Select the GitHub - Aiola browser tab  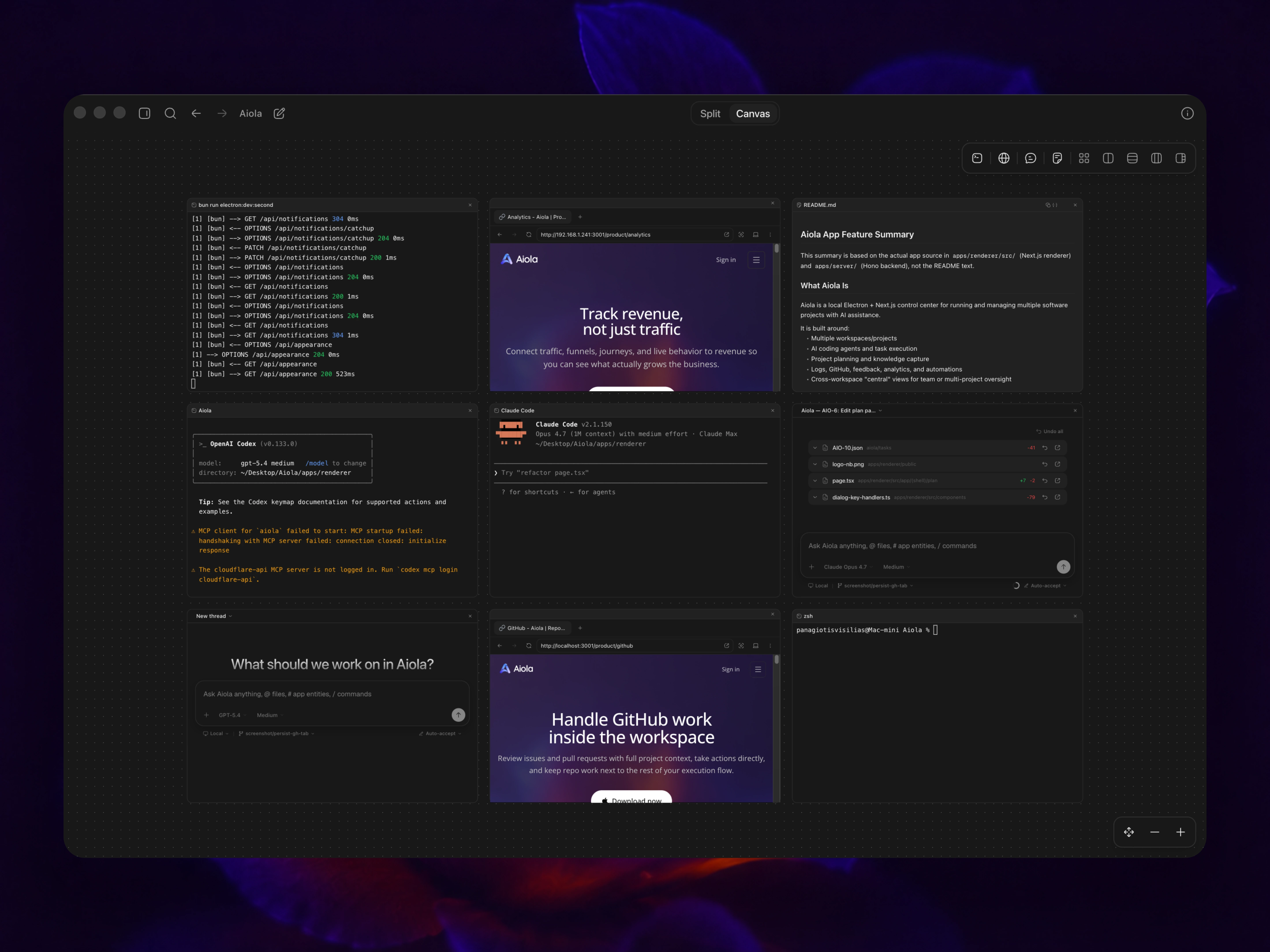tap(532, 628)
